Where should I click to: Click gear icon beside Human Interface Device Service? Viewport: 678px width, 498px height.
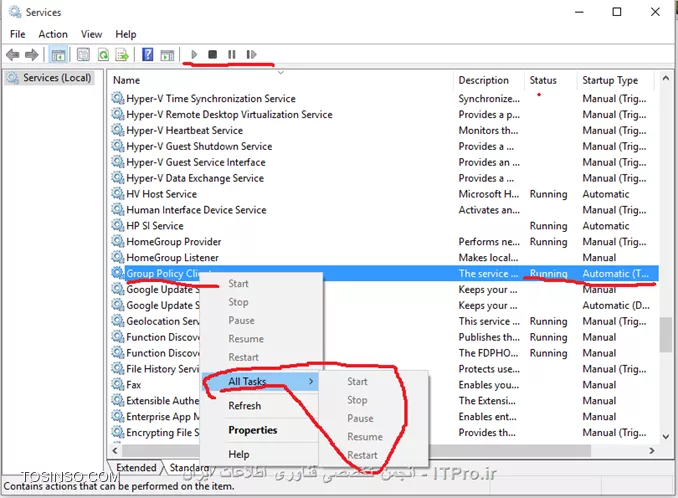pyautogui.click(x=117, y=210)
